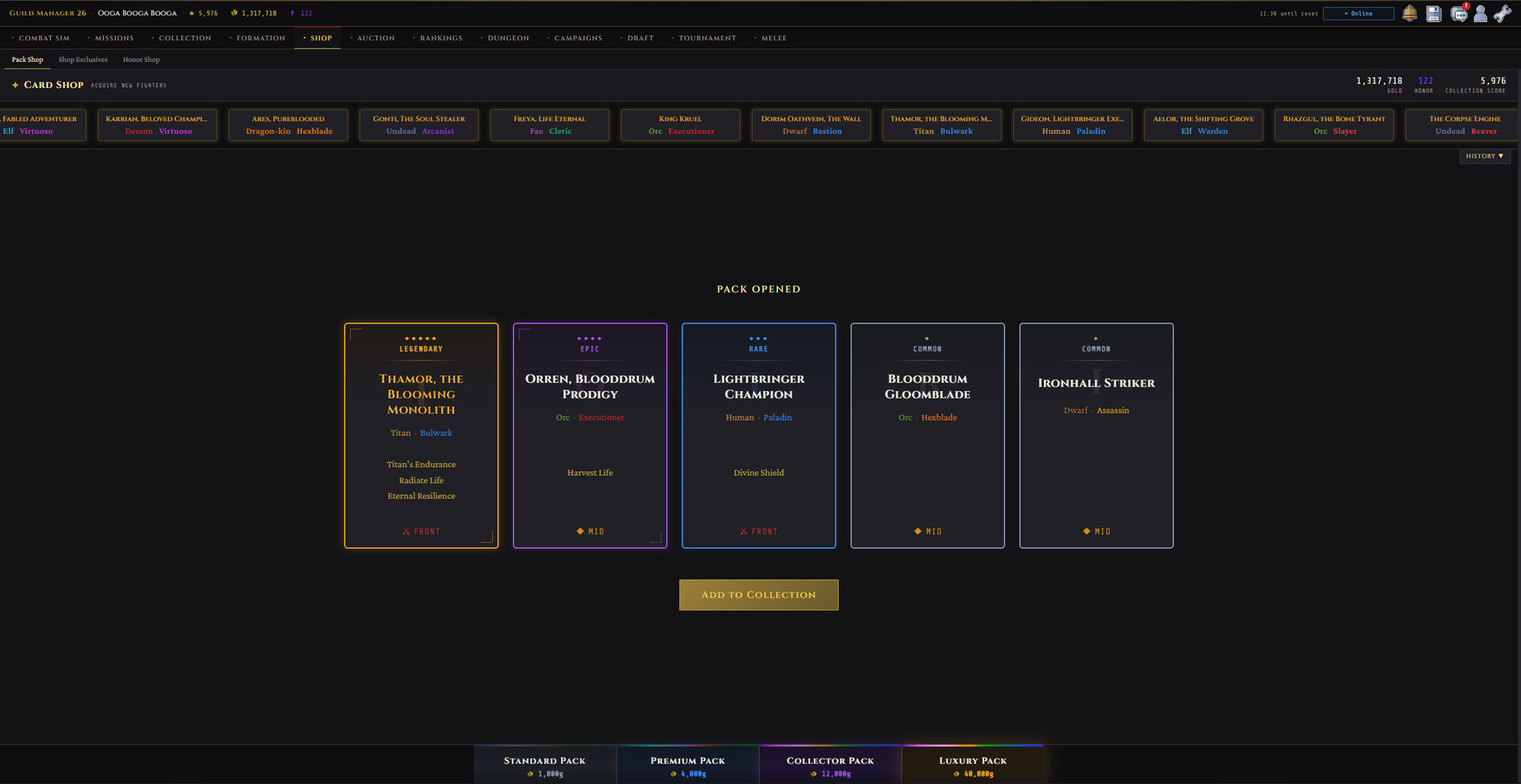This screenshot has height=784, width=1521.
Task: Click the honor arrow icon in the header
Action: coord(294,13)
